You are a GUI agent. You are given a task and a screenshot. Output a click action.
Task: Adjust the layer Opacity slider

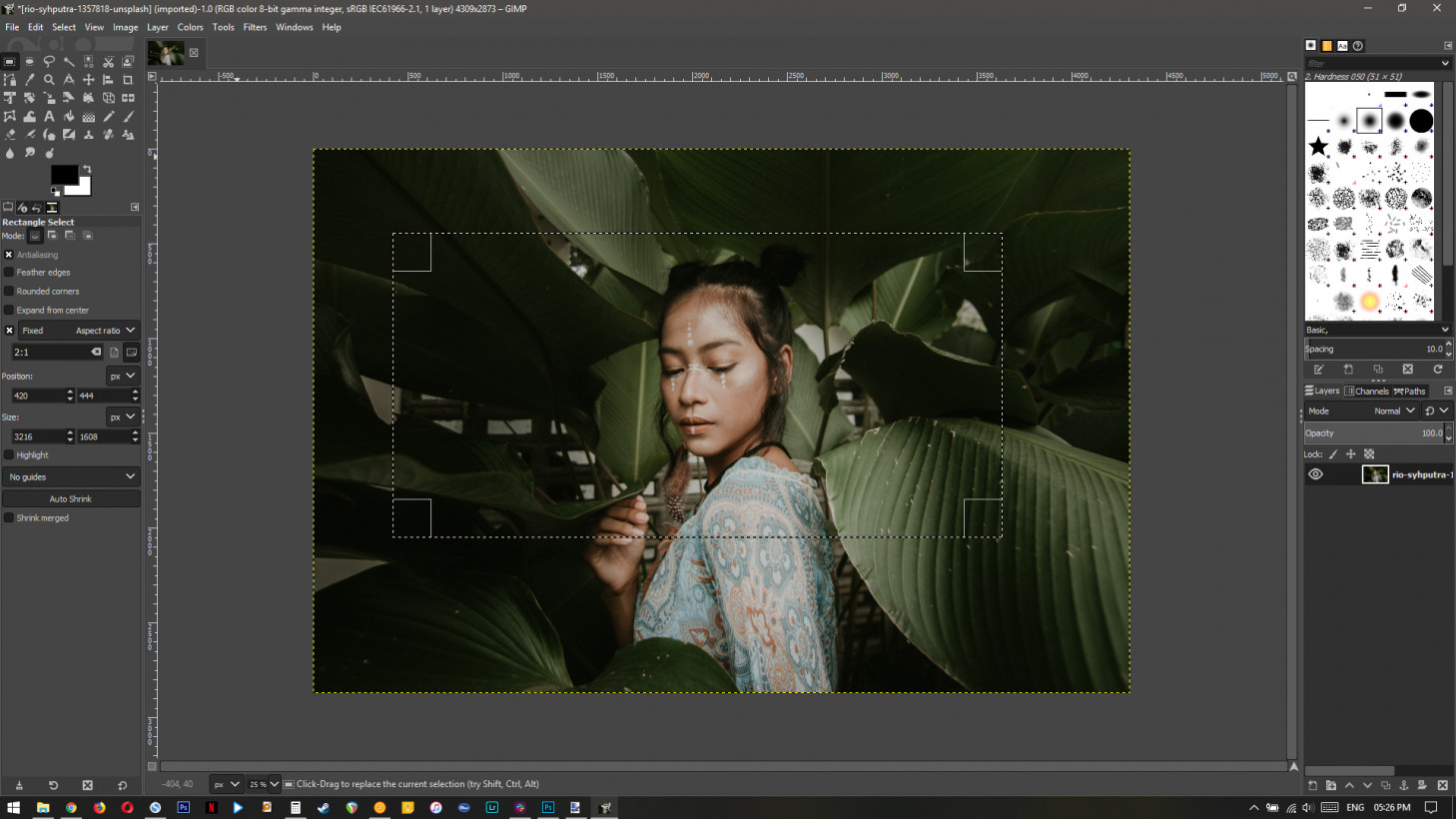(1374, 432)
